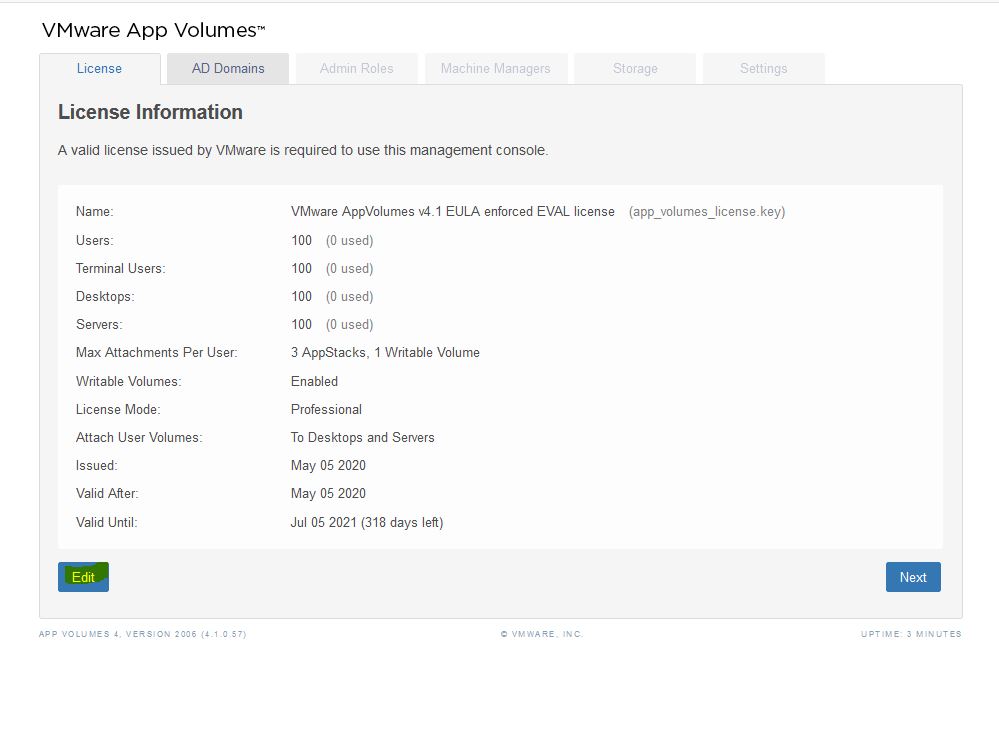This screenshot has height=750, width=999.
Task: Click the 'Desktops:' label
Action: [105, 296]
